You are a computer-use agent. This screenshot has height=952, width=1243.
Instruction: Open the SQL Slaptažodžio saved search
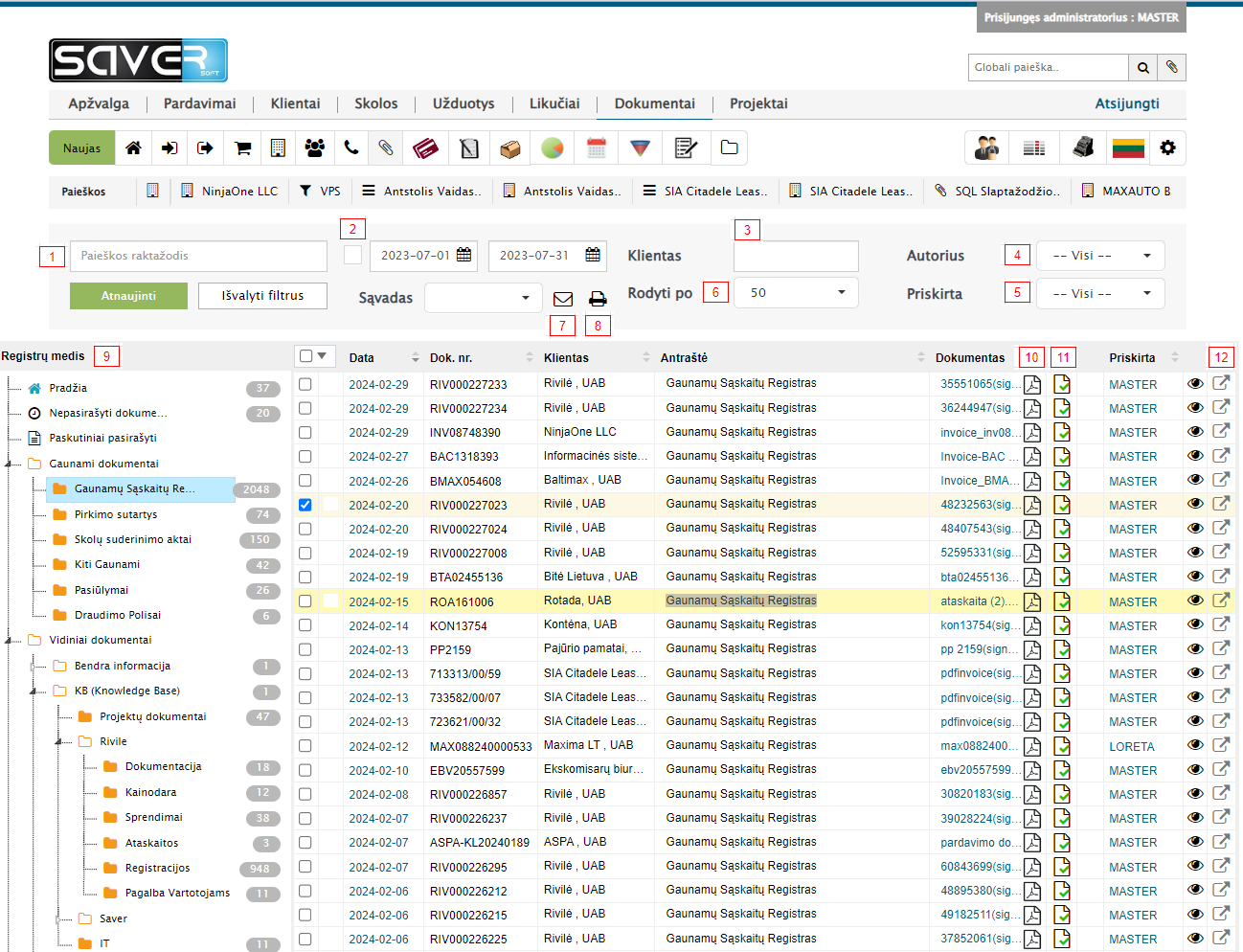pos(997,192)
